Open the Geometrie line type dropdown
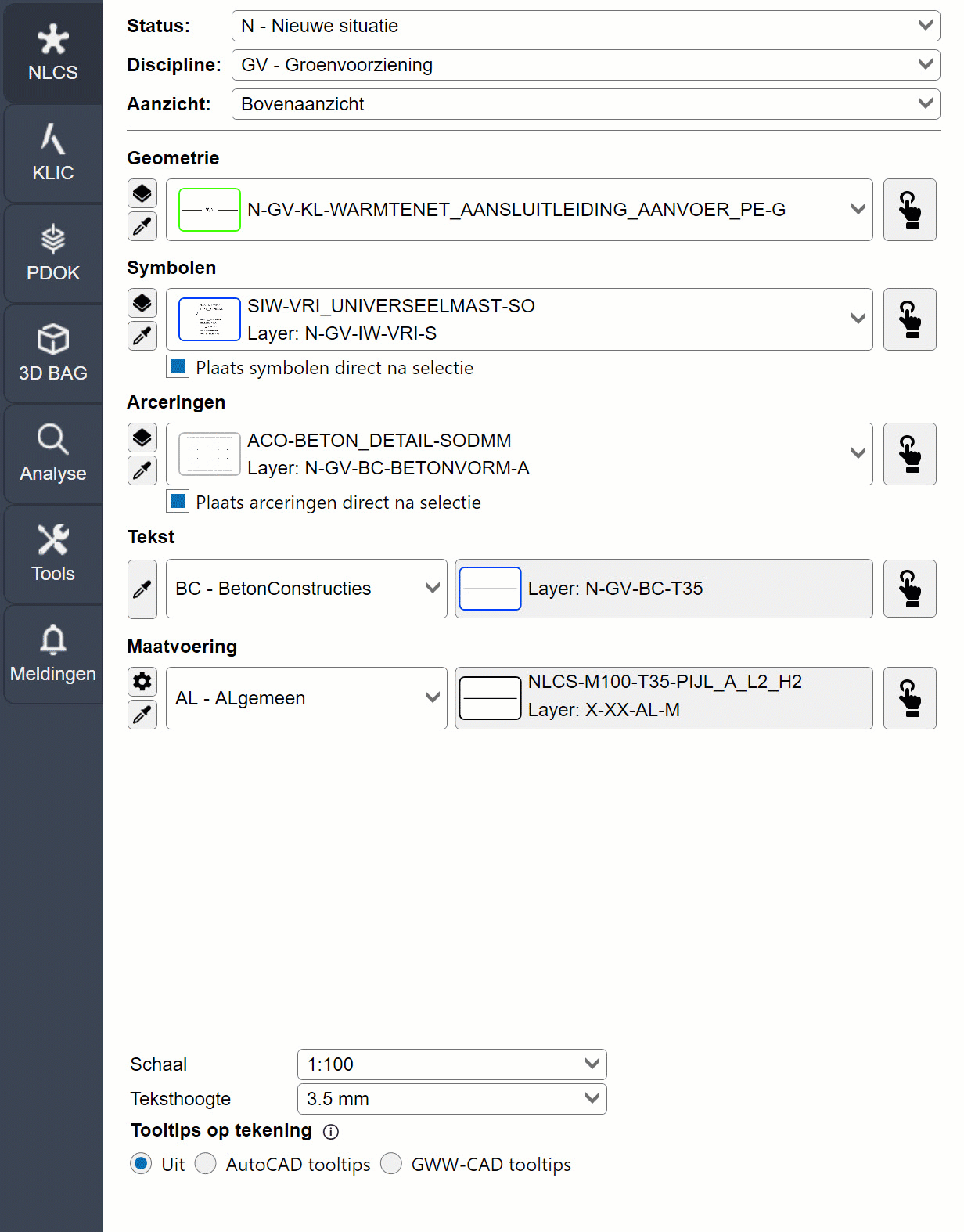The height and width of the screenshot is (1232, 964). point(520,210)
